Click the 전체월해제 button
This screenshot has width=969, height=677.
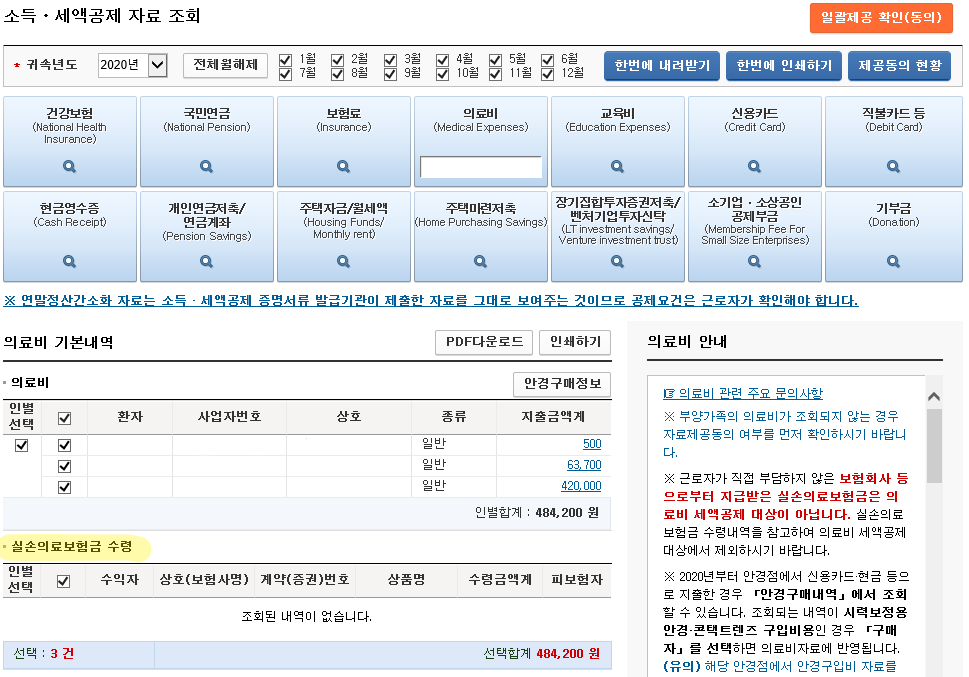coord(226,65)
